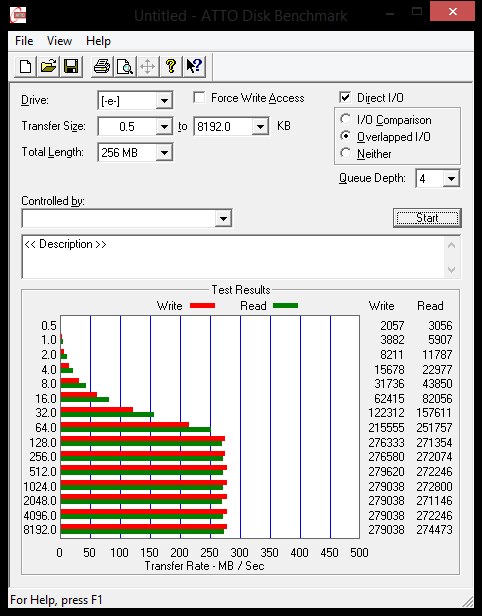482x616 pixels.
Task: Click the Read value 157611
Action: pos(434,413)
